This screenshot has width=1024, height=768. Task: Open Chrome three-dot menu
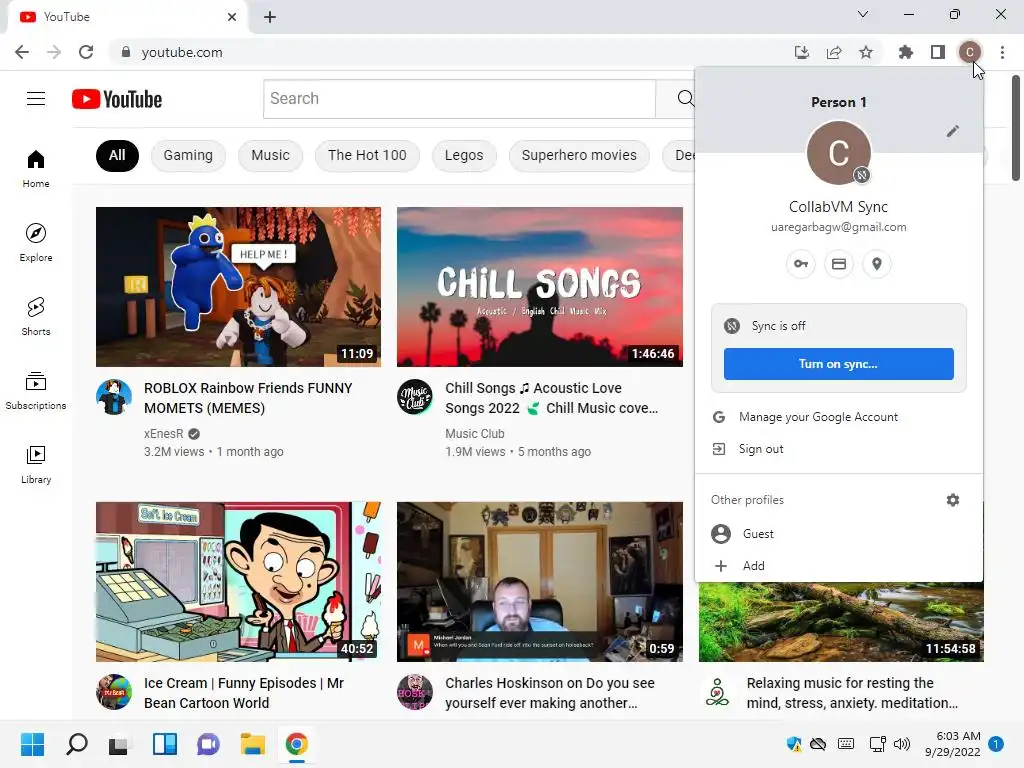pyautogui.click(x=1002, y=52)
